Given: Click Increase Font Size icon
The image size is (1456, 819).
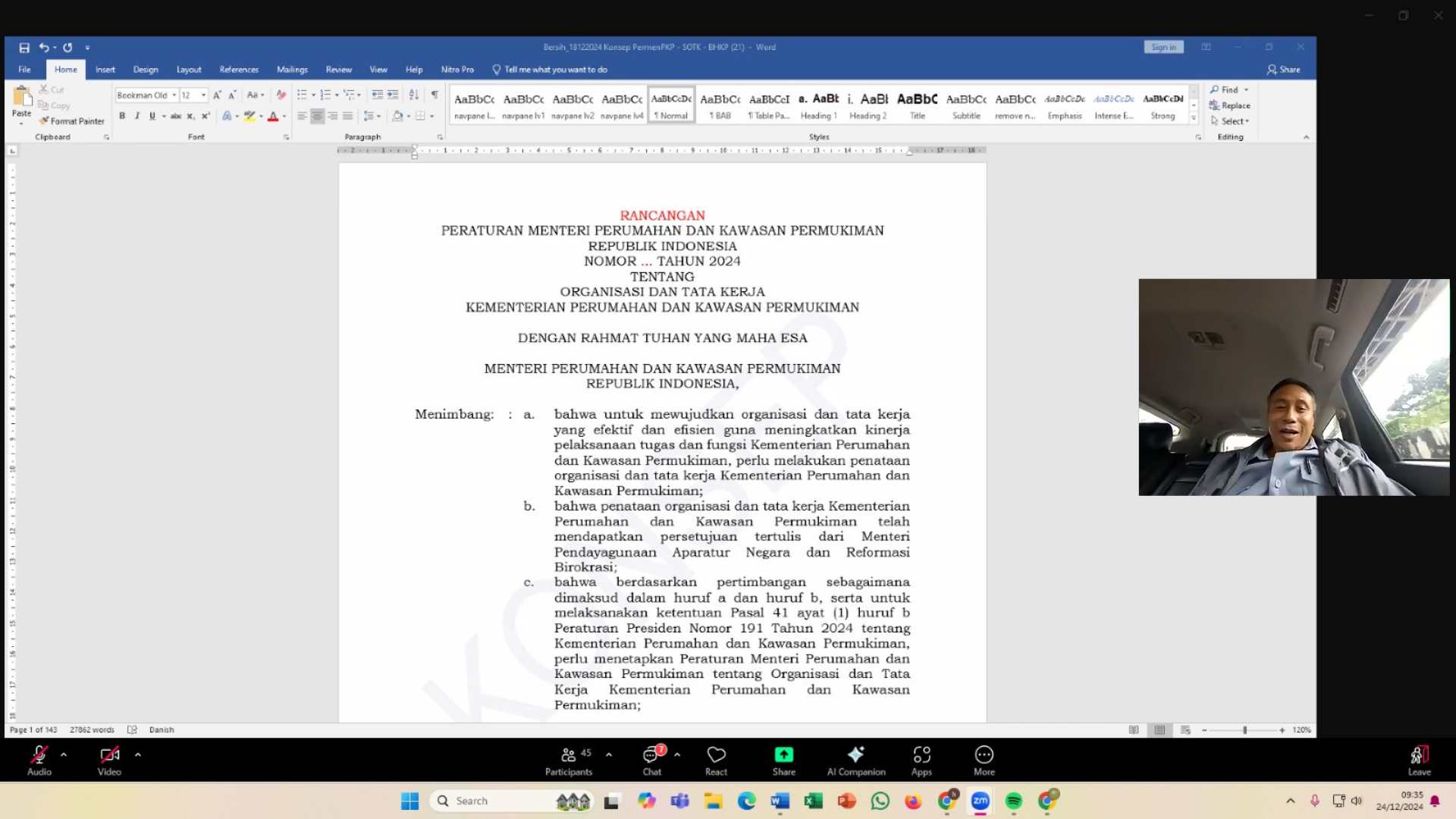Looking at the screenshot, I should [217, 95].
